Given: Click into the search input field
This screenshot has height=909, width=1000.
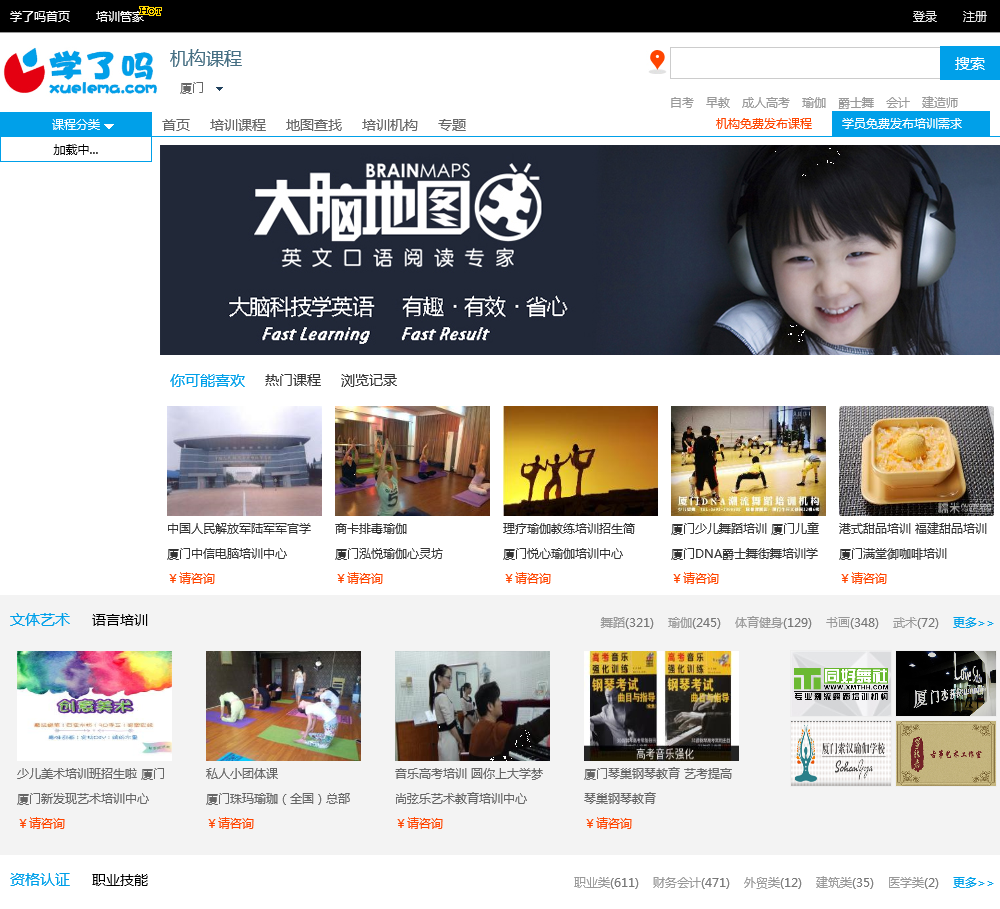Looking at the screenshot, I should 805,63.
